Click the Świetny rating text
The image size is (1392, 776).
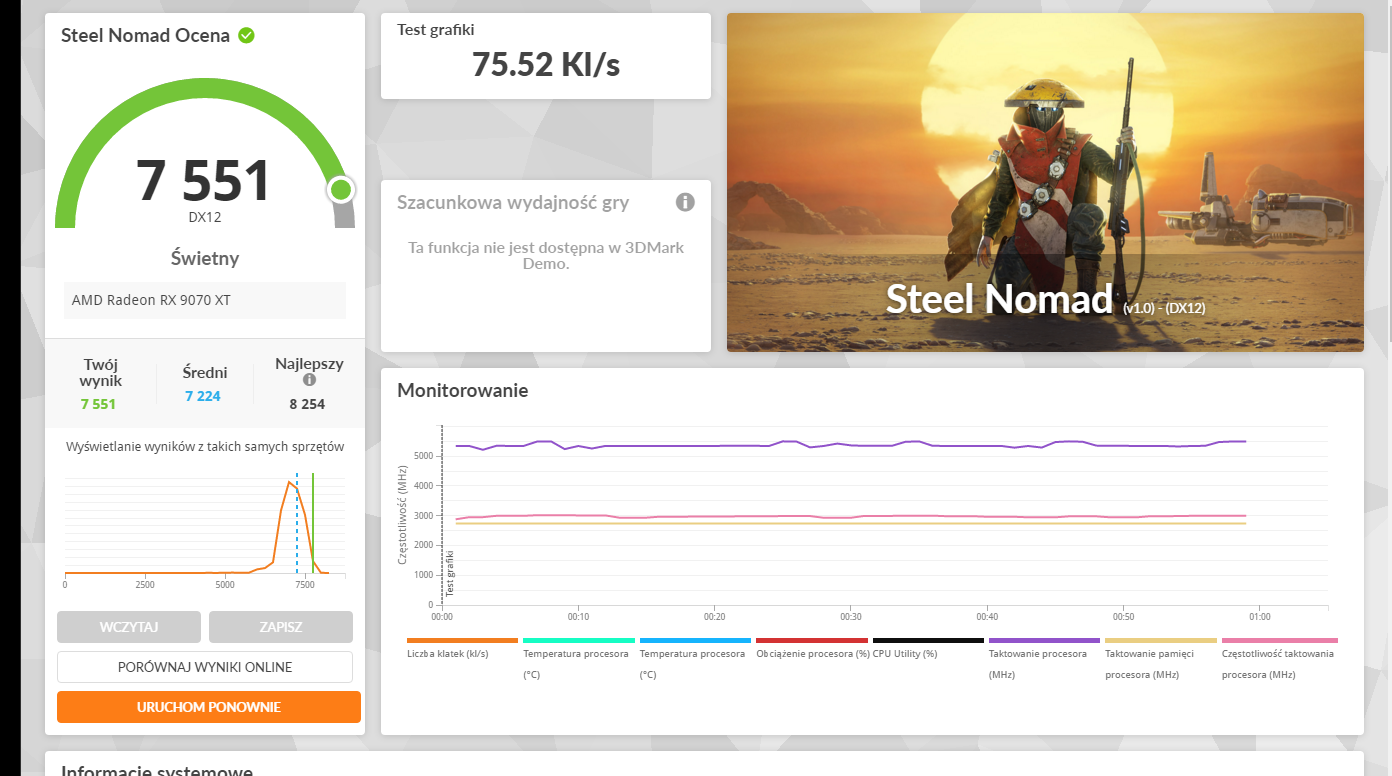[x=205, y=258]
